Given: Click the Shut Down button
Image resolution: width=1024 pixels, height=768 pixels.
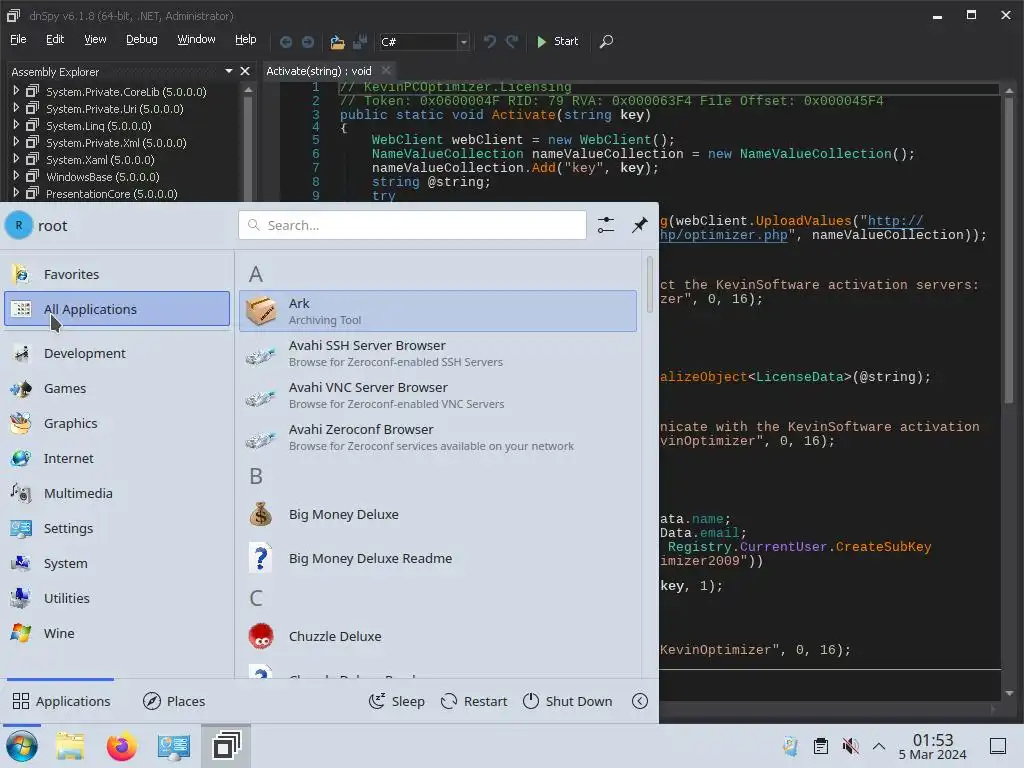Looking at the screenshot, I should [568, 701].
